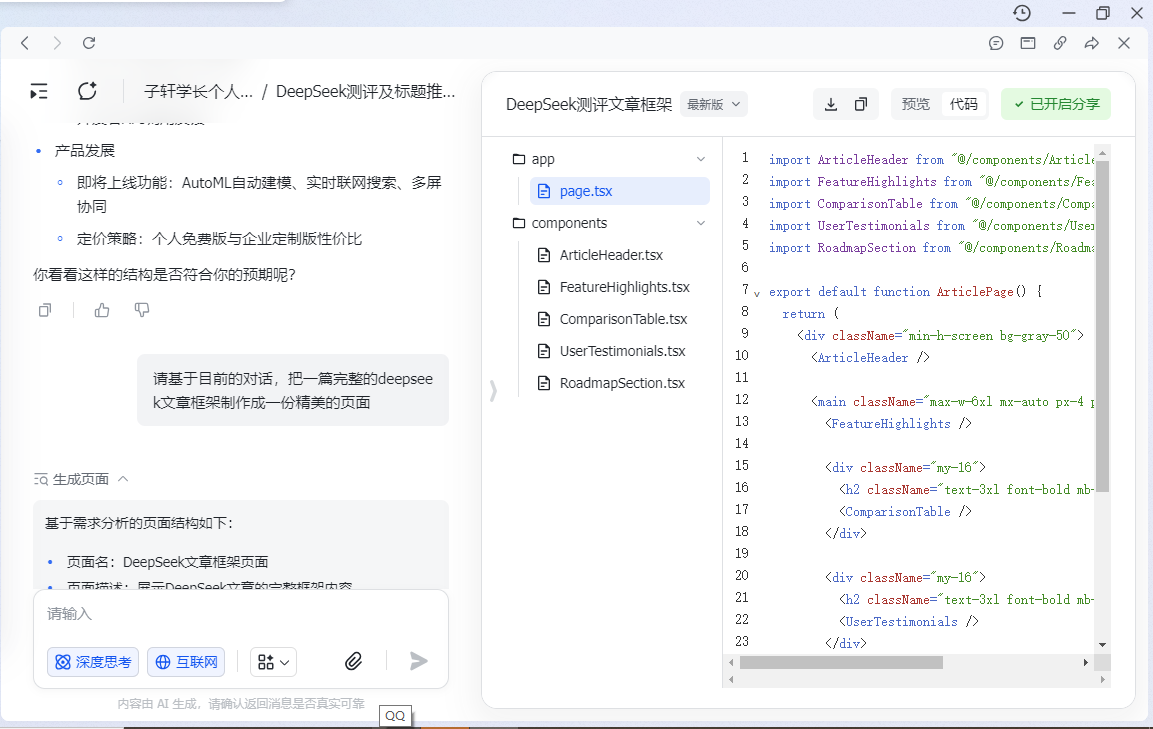Collapse the components folder chevron
The height and width of the screenshot is (729, 1153).
701,223
